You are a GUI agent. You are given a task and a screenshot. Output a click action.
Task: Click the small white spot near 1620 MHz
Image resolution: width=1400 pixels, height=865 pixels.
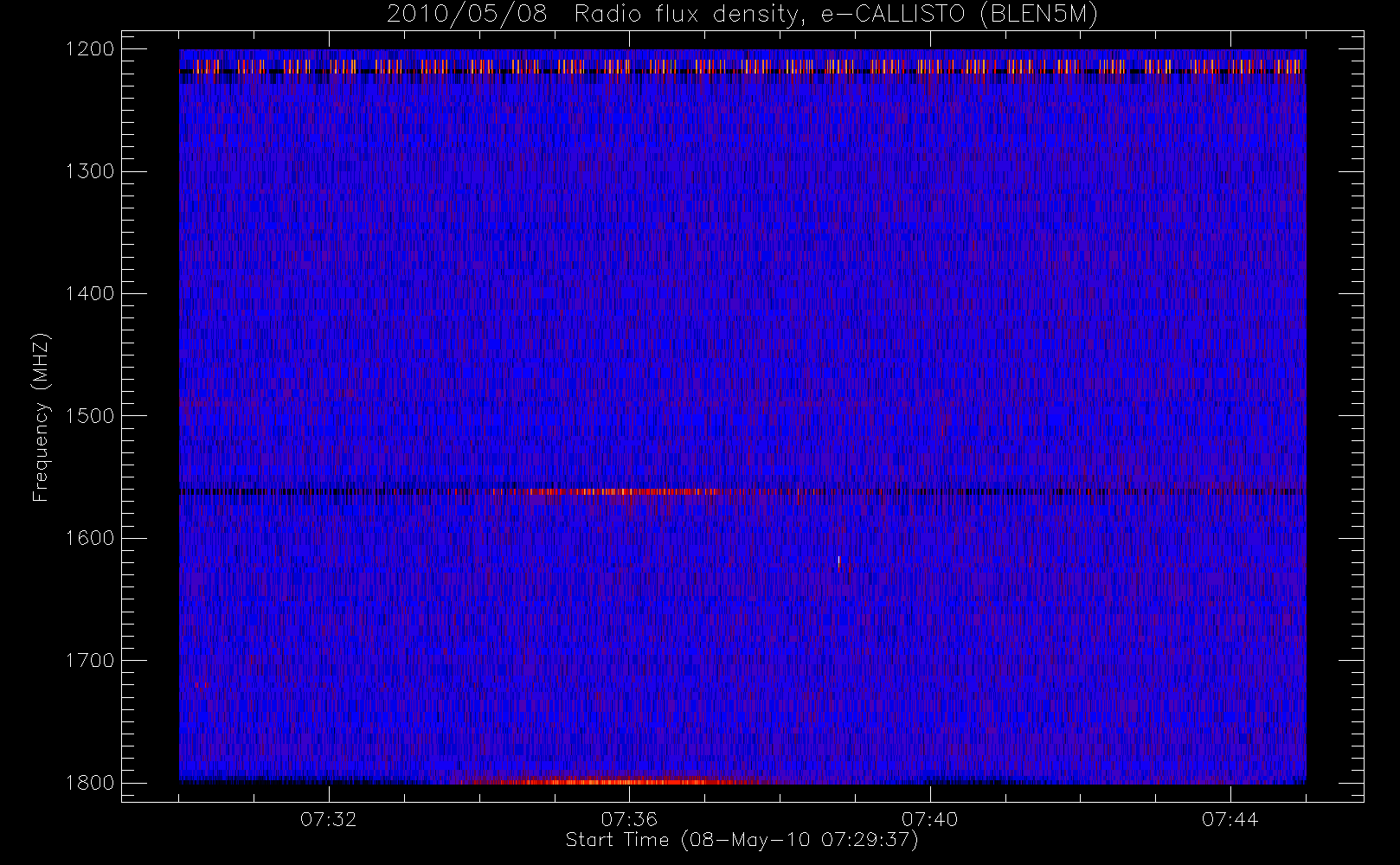[838, 561]
